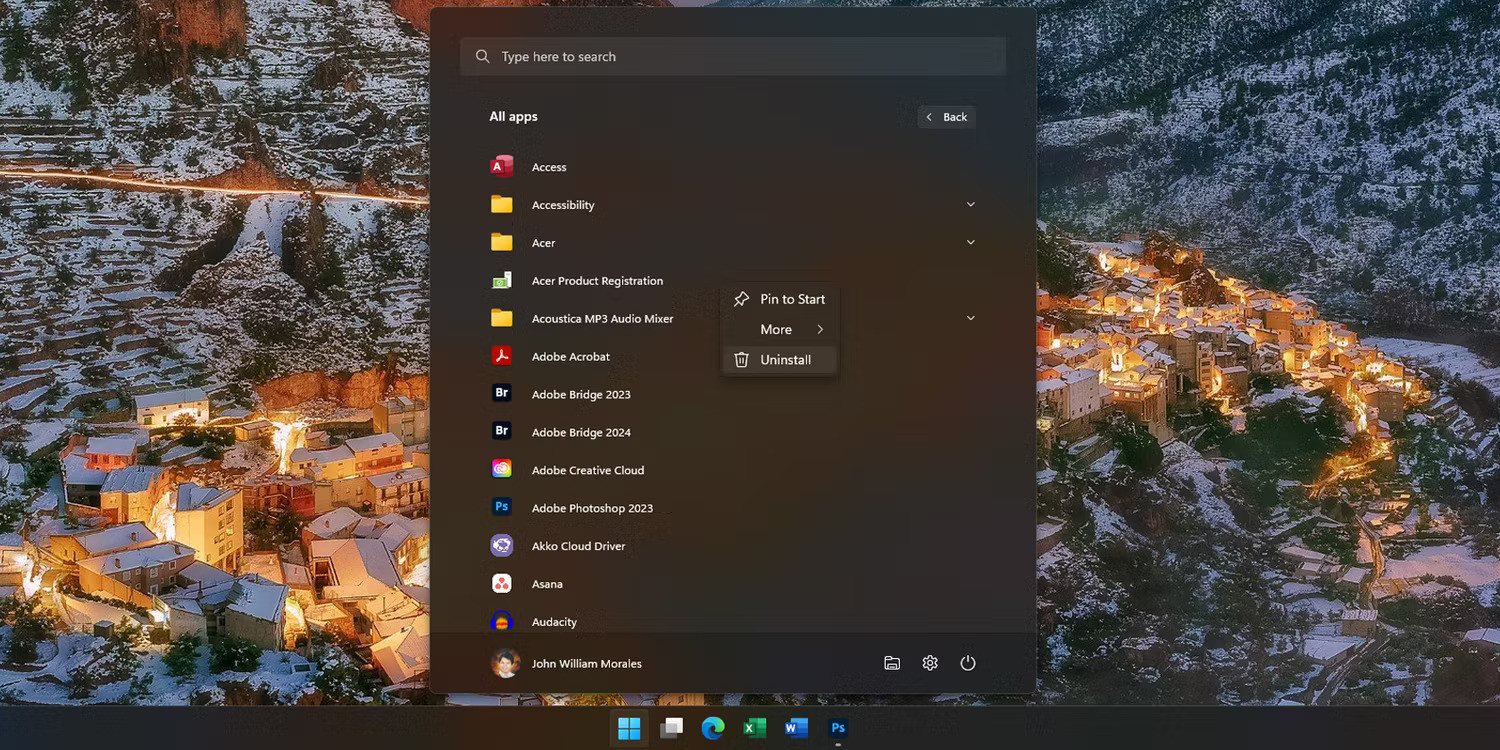This screenshot has height=750, width=1500.
Task: Expand the Accessibility folder
Action: point(969,204)
